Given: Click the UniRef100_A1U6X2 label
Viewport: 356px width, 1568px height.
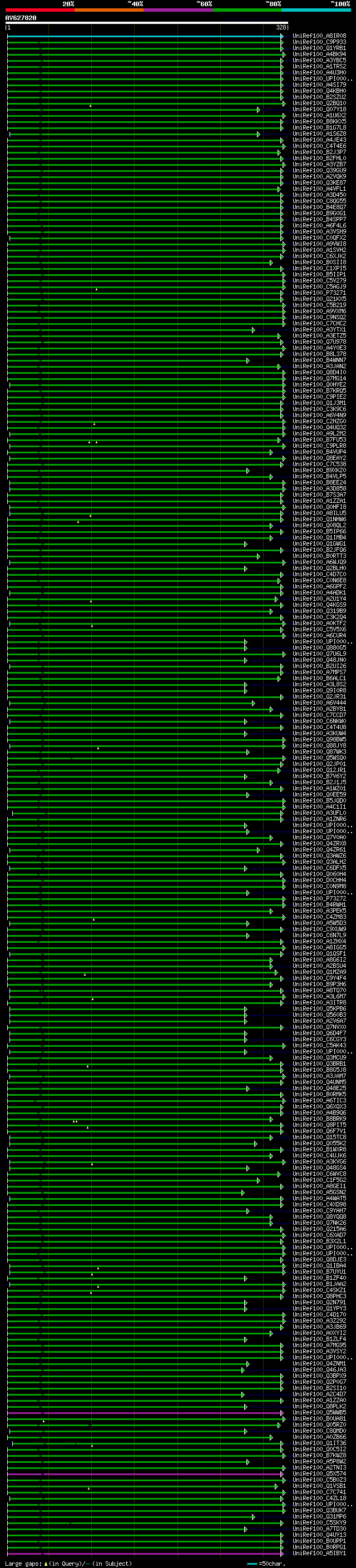Looking at the screenshot, I should pyautogui.click(x=319, y=116).
